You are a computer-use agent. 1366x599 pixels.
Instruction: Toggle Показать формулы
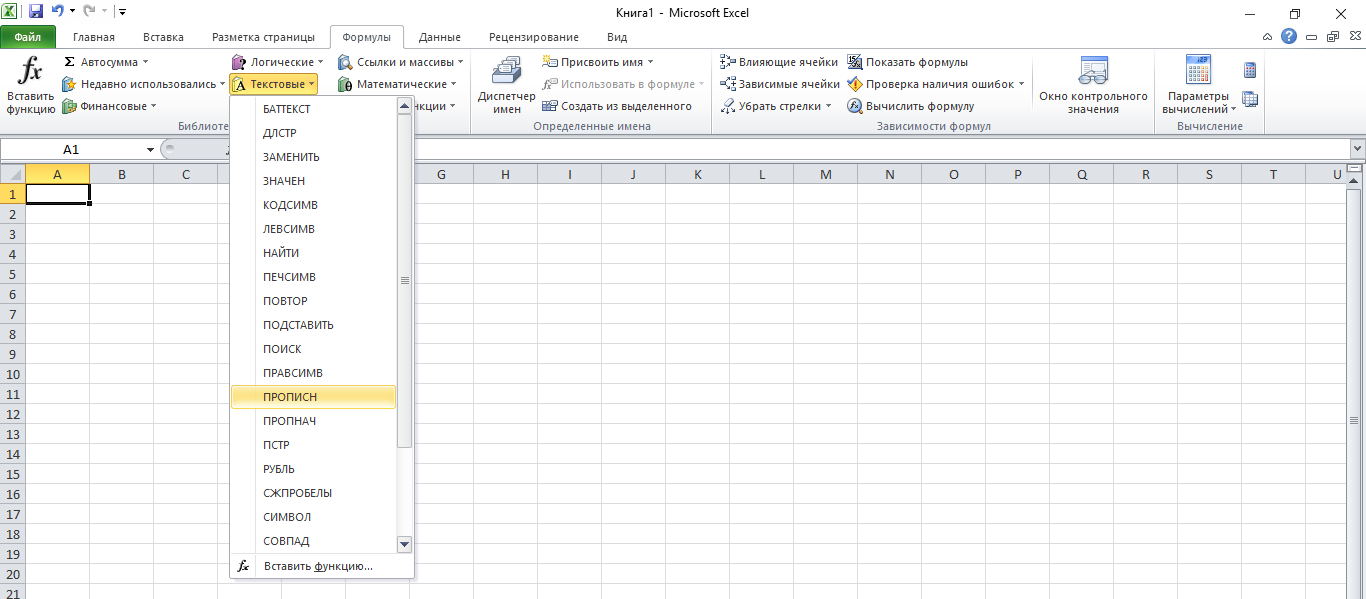[908, 62]
